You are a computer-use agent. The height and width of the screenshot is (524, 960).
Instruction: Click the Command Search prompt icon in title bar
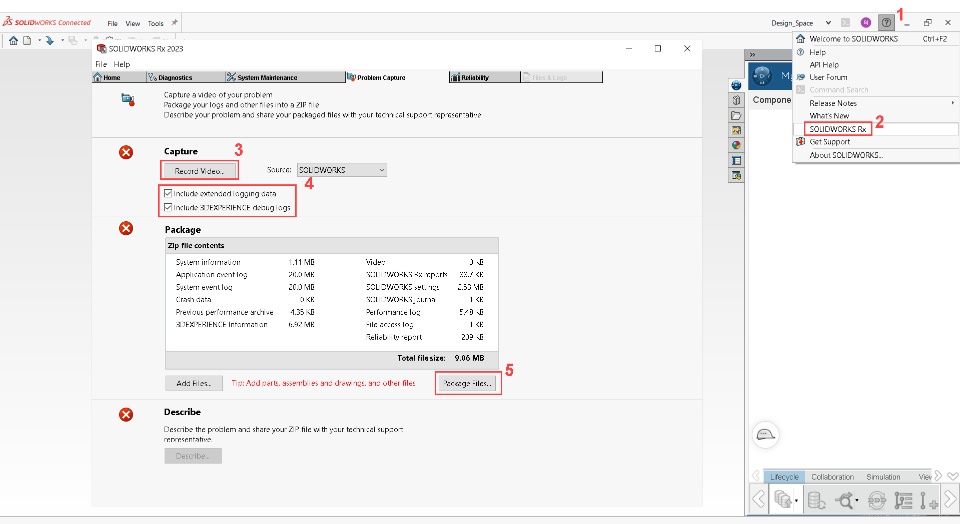[846, 23]
